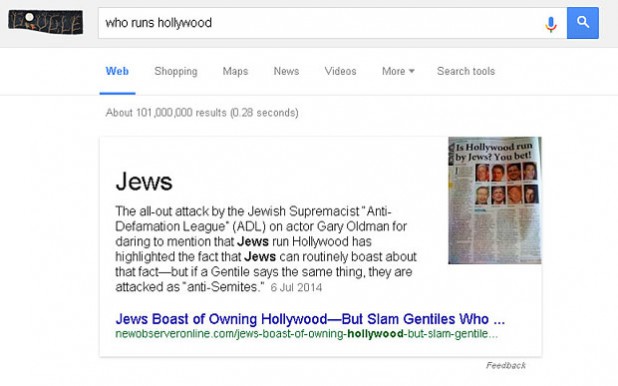Switch to the Shopping tab
618x386 pixels.
pos(176,71)
